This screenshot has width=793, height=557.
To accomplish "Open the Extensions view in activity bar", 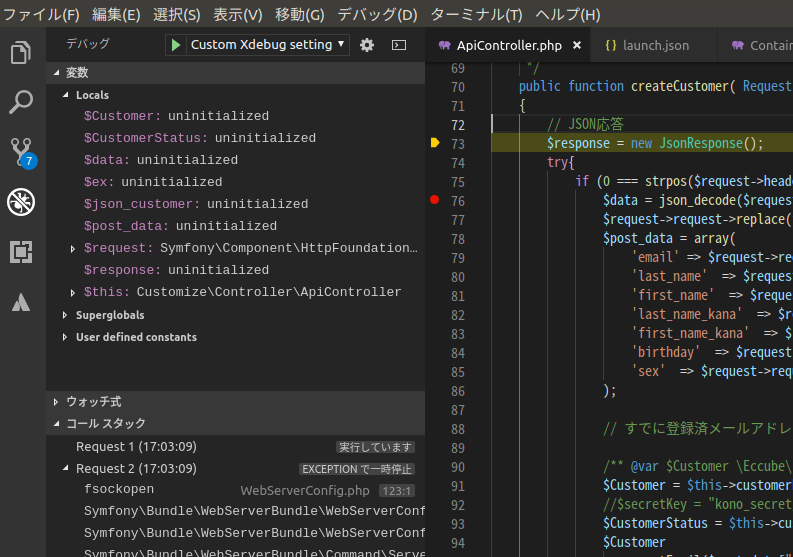I will [x=21, y=251].
